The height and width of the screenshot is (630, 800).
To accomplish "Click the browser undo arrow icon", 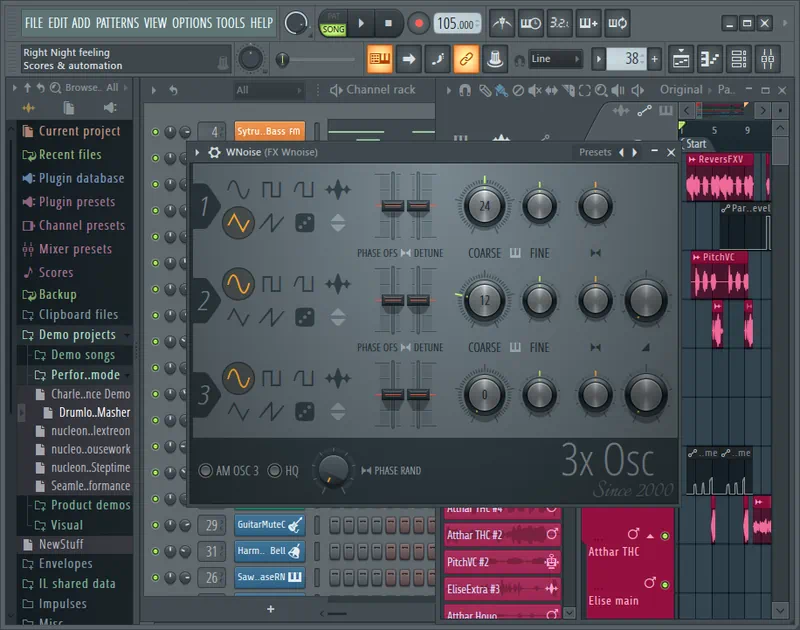I will [x=40, y=88].
